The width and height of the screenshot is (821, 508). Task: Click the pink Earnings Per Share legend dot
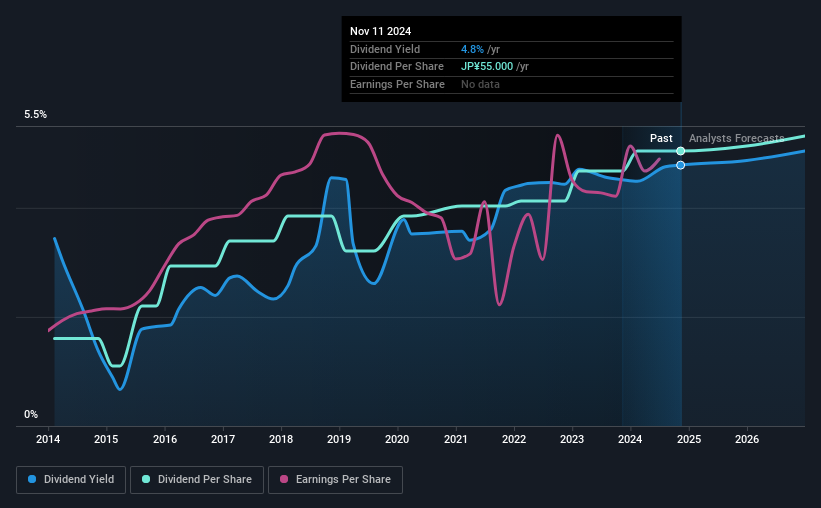pos(284,479)
